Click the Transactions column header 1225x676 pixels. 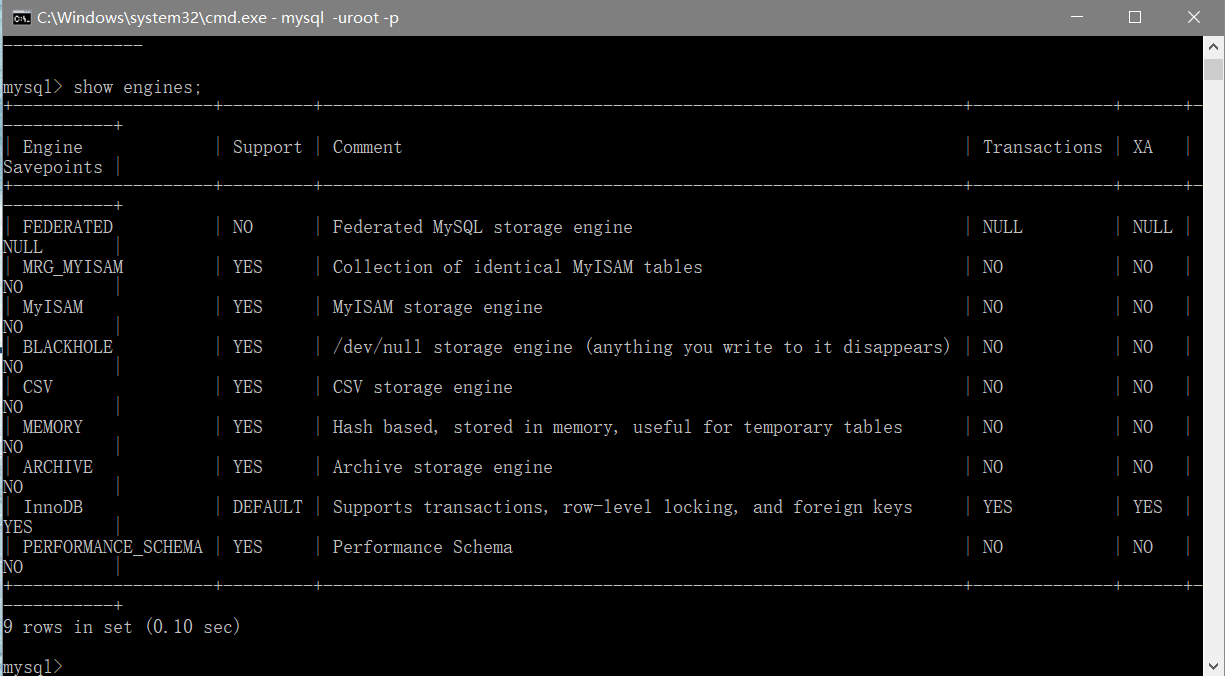(1042, 147)
